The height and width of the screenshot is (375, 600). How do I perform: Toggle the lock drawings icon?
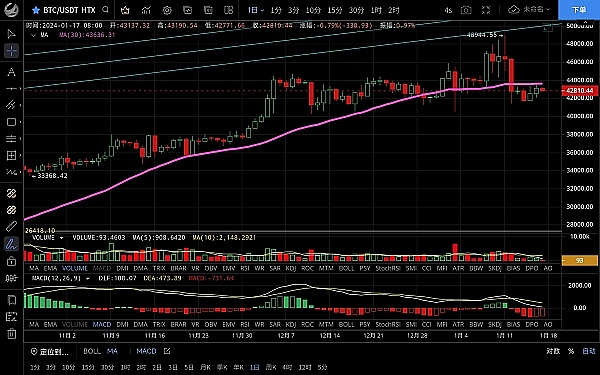pos(11,261)
